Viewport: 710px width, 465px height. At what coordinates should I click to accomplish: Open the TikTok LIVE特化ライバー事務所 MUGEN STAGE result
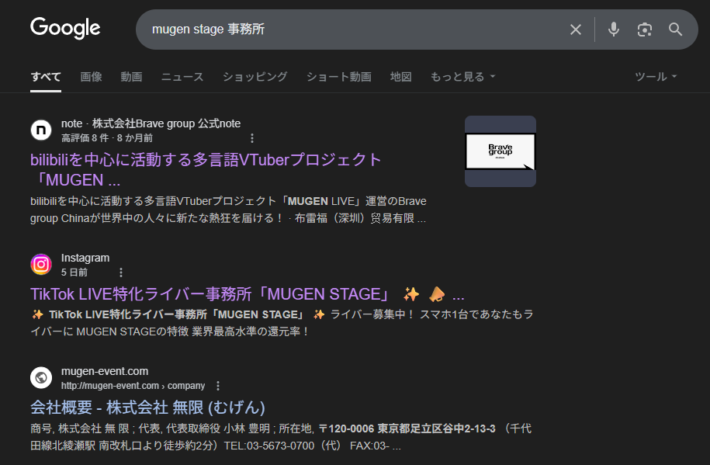247,294
